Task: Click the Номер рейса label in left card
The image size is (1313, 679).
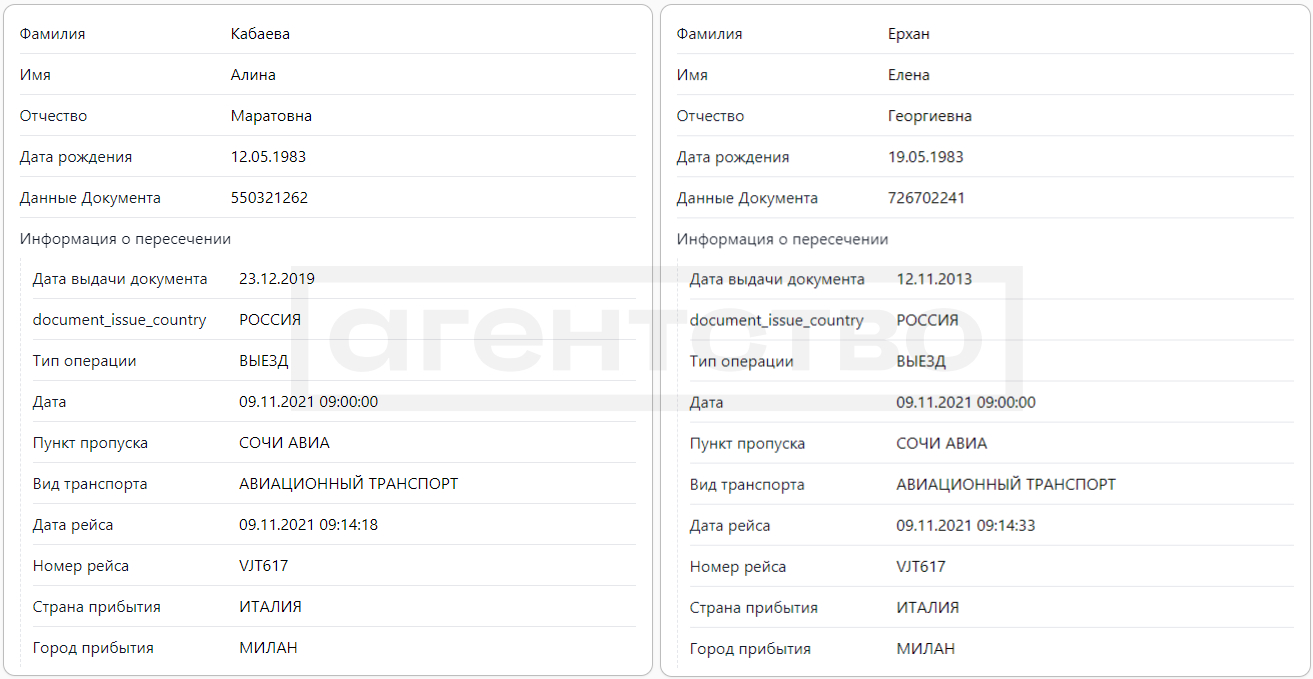Action: [81, 566]
